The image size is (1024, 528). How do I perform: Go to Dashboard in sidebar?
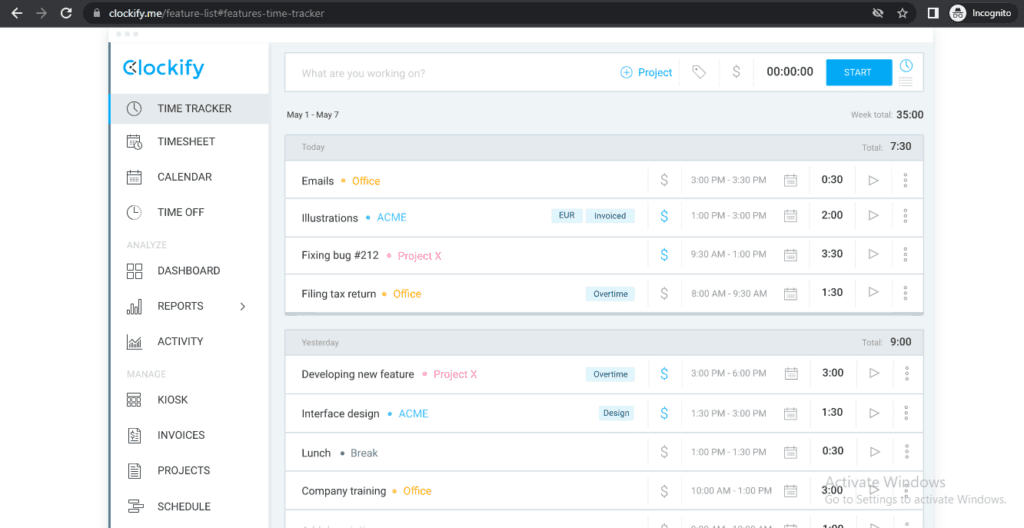[x=188, y=271]
